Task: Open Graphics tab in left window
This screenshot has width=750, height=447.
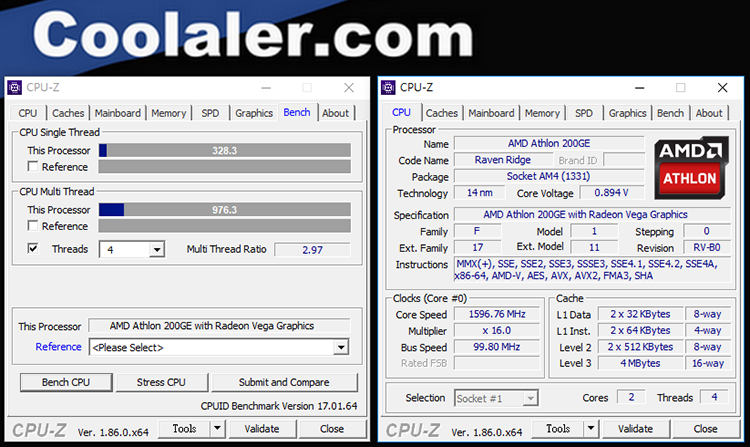Action: (254, 113)
